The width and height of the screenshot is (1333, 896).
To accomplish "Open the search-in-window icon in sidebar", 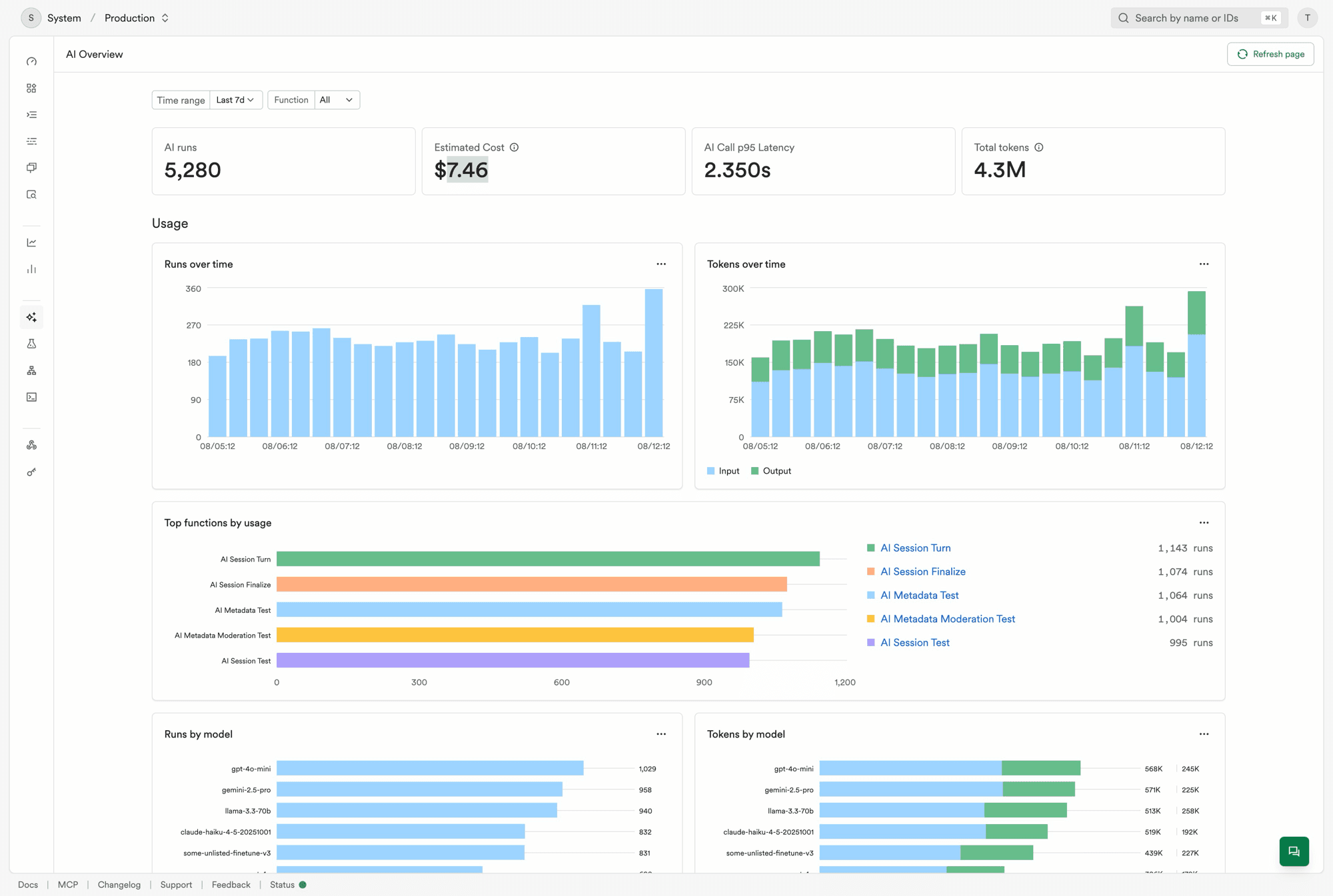I will coord(31,195).
